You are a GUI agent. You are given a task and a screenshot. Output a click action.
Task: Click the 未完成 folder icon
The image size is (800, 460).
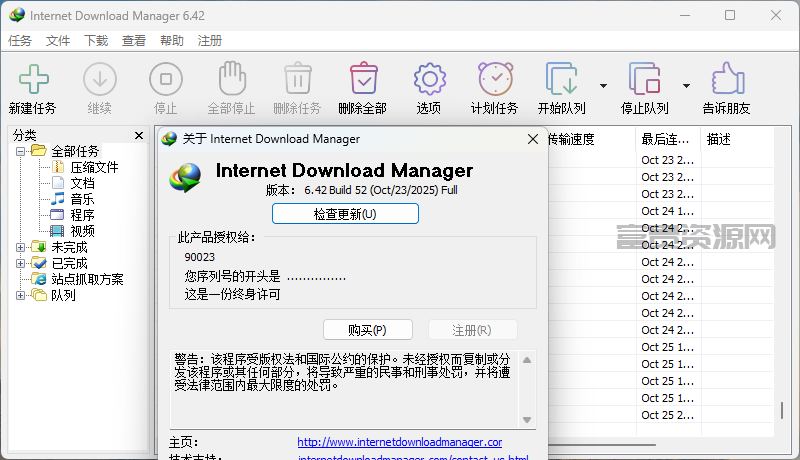click(39, 247)
